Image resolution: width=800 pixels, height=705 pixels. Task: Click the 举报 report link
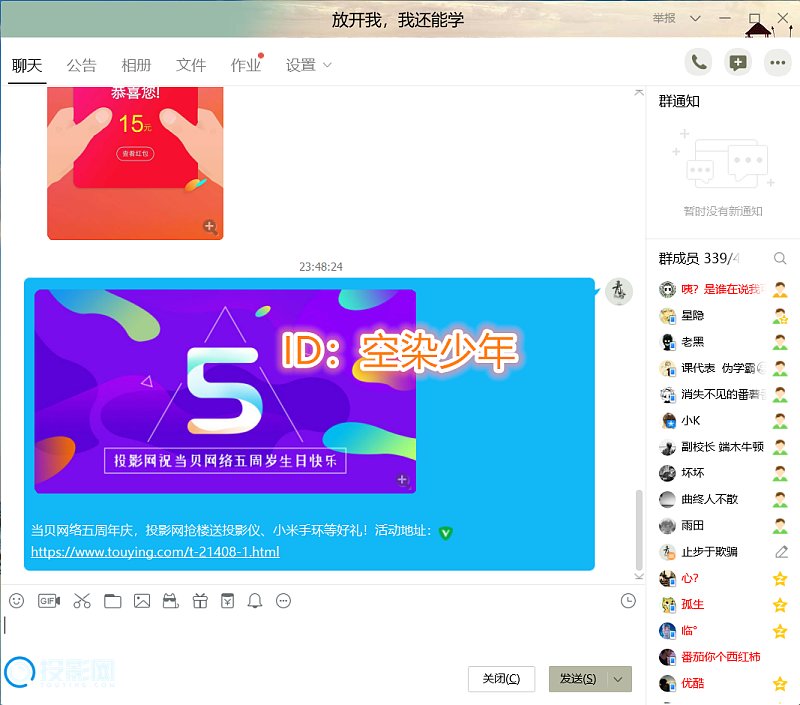(x=664, y=18)
